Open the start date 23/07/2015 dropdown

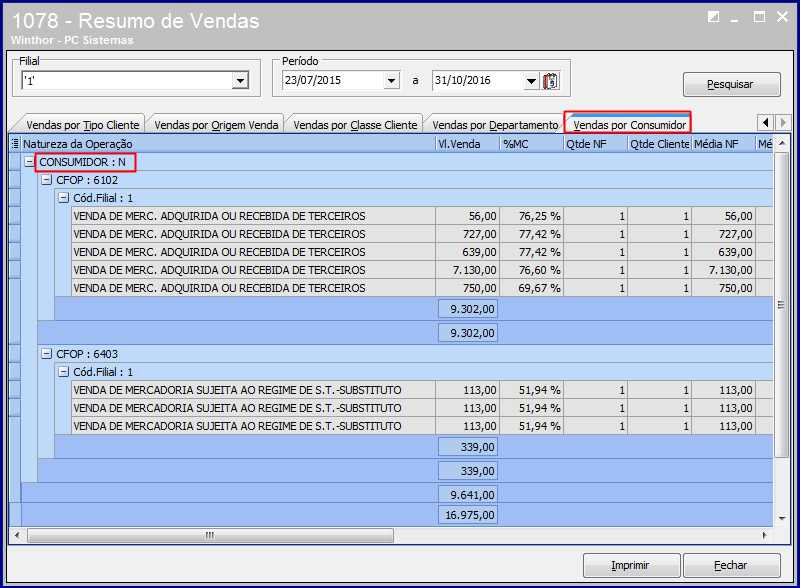[x=391, y=81]
